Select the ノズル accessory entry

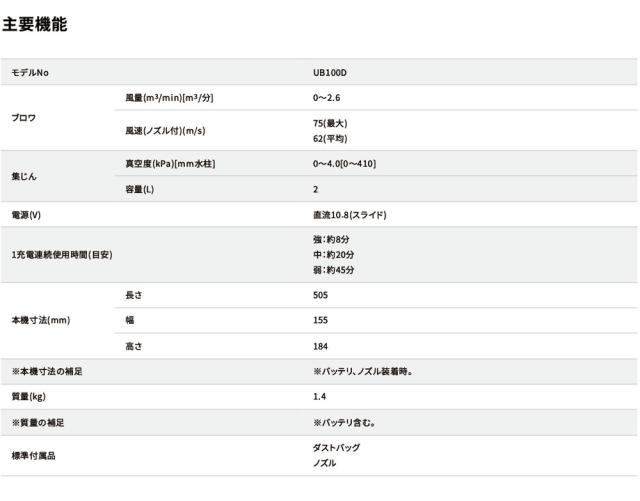tap(324, 463)
